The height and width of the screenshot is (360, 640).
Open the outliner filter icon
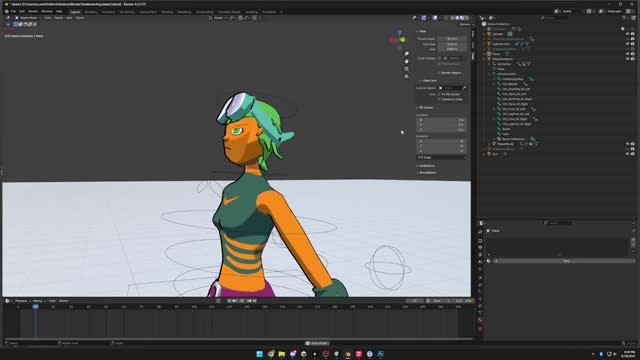(625, 18)
